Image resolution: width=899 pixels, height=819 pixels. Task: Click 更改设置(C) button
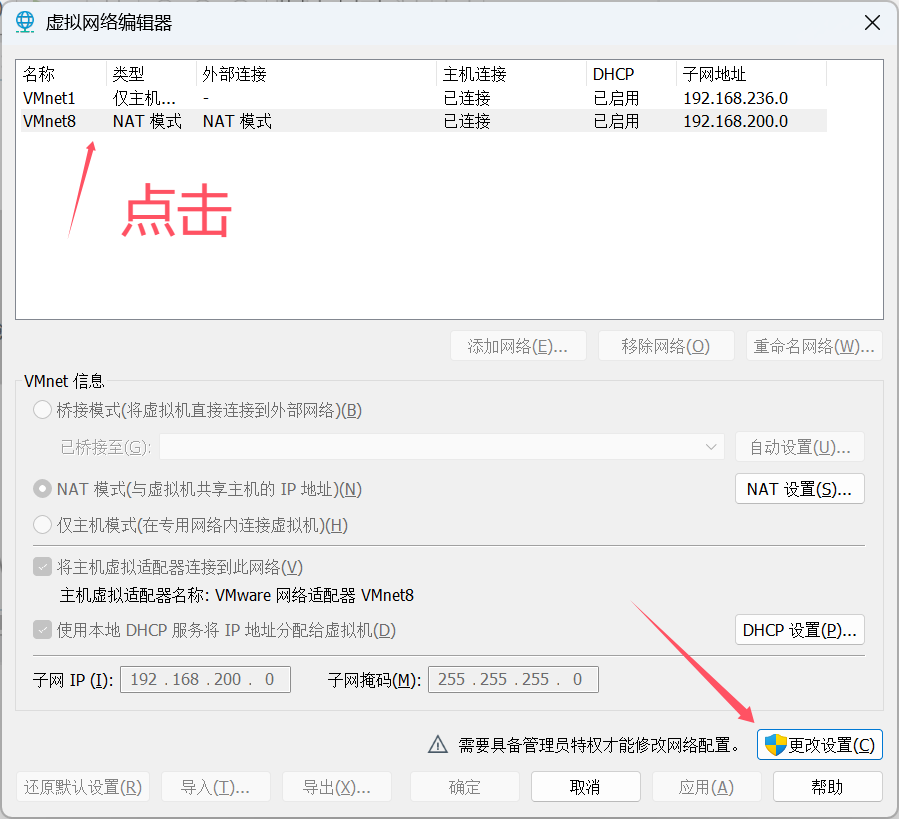[x=819, y=745]
